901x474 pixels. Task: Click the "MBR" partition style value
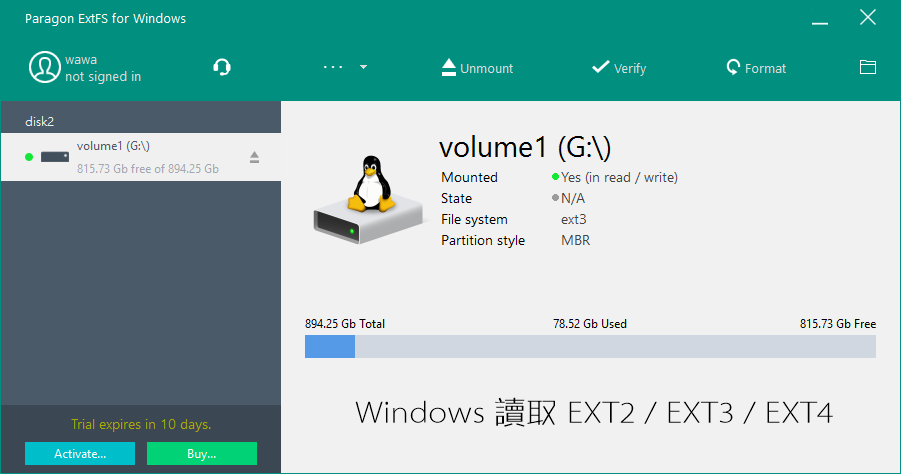[x=575, y=240]
